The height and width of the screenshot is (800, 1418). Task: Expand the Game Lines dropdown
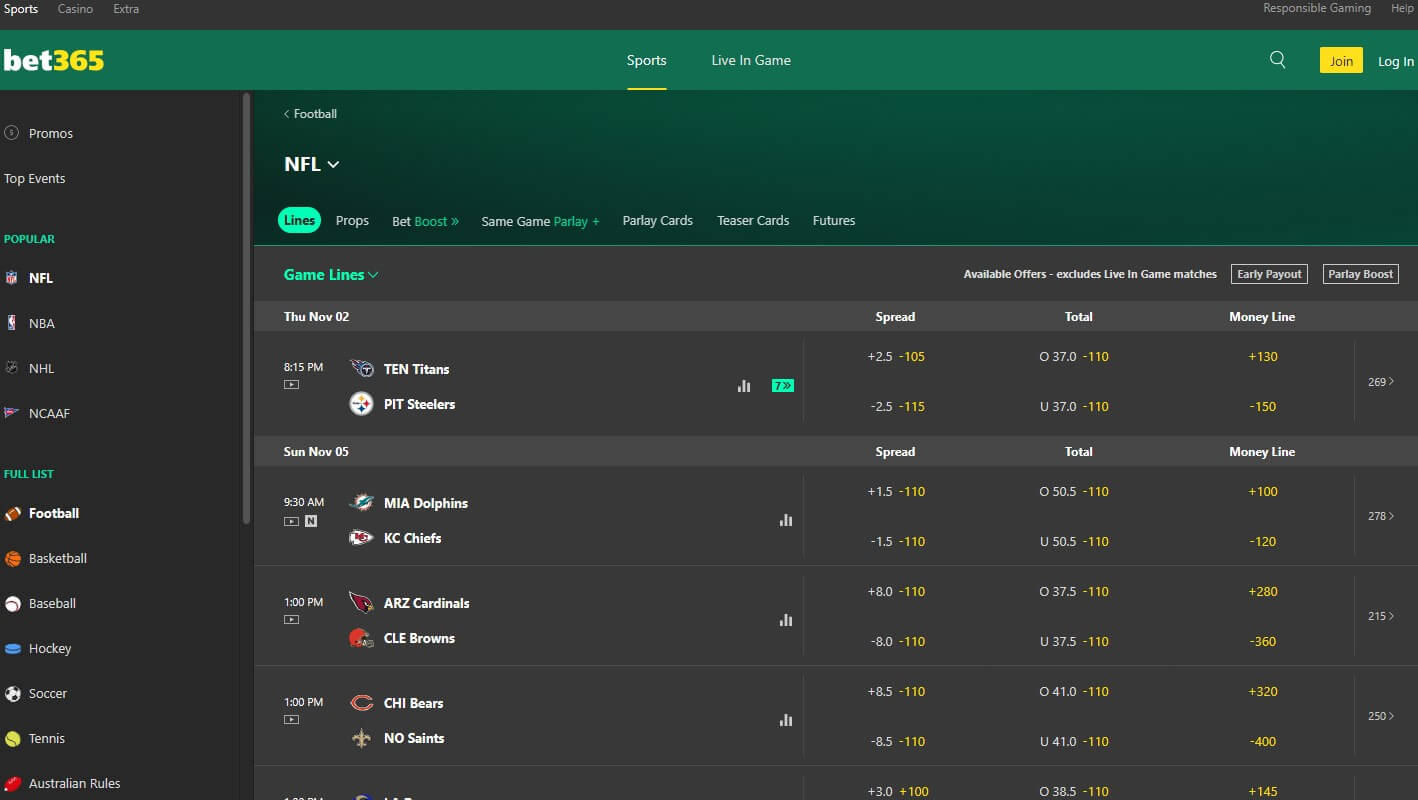coord(331,274)
